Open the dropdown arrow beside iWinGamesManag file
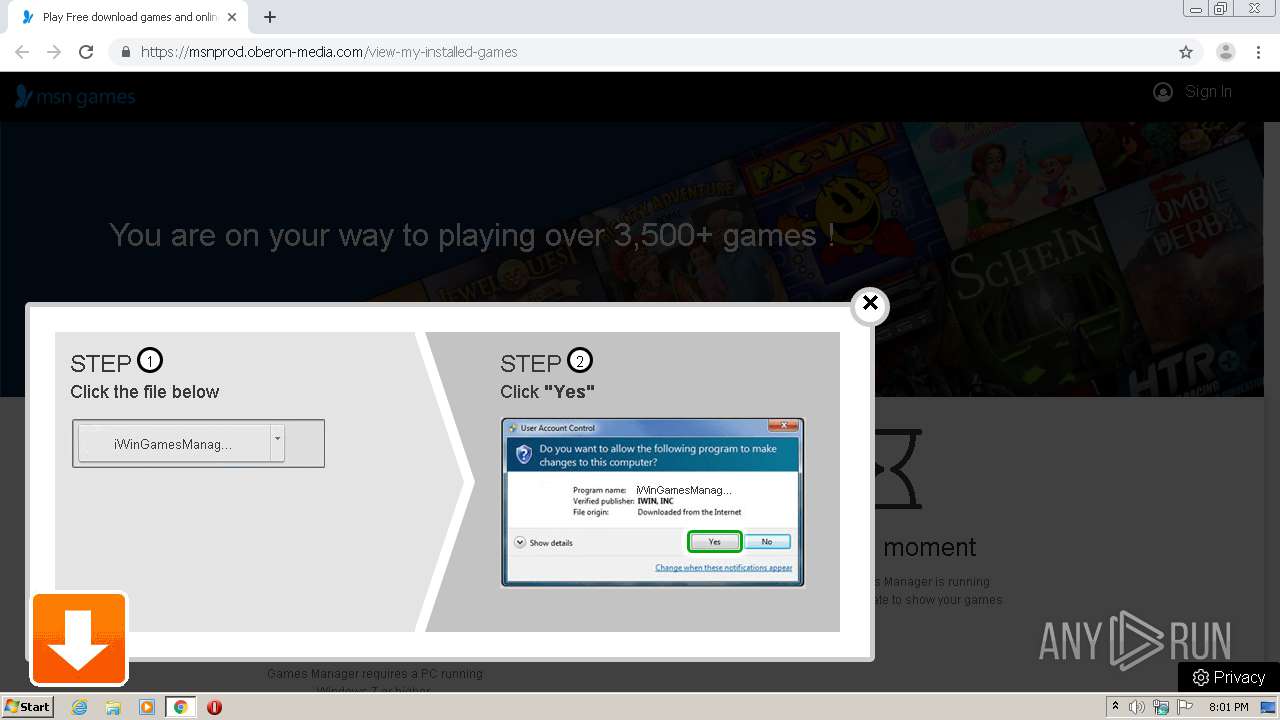This screenshot has width=1280, height=720. [278, 444]
